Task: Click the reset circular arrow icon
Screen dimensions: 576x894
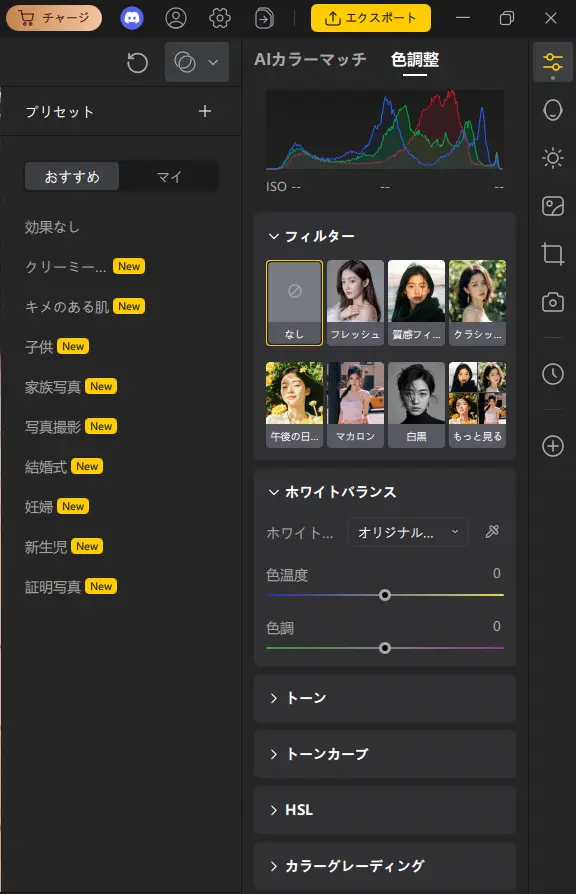Action: pyautogui.click(x=137, y=62)
